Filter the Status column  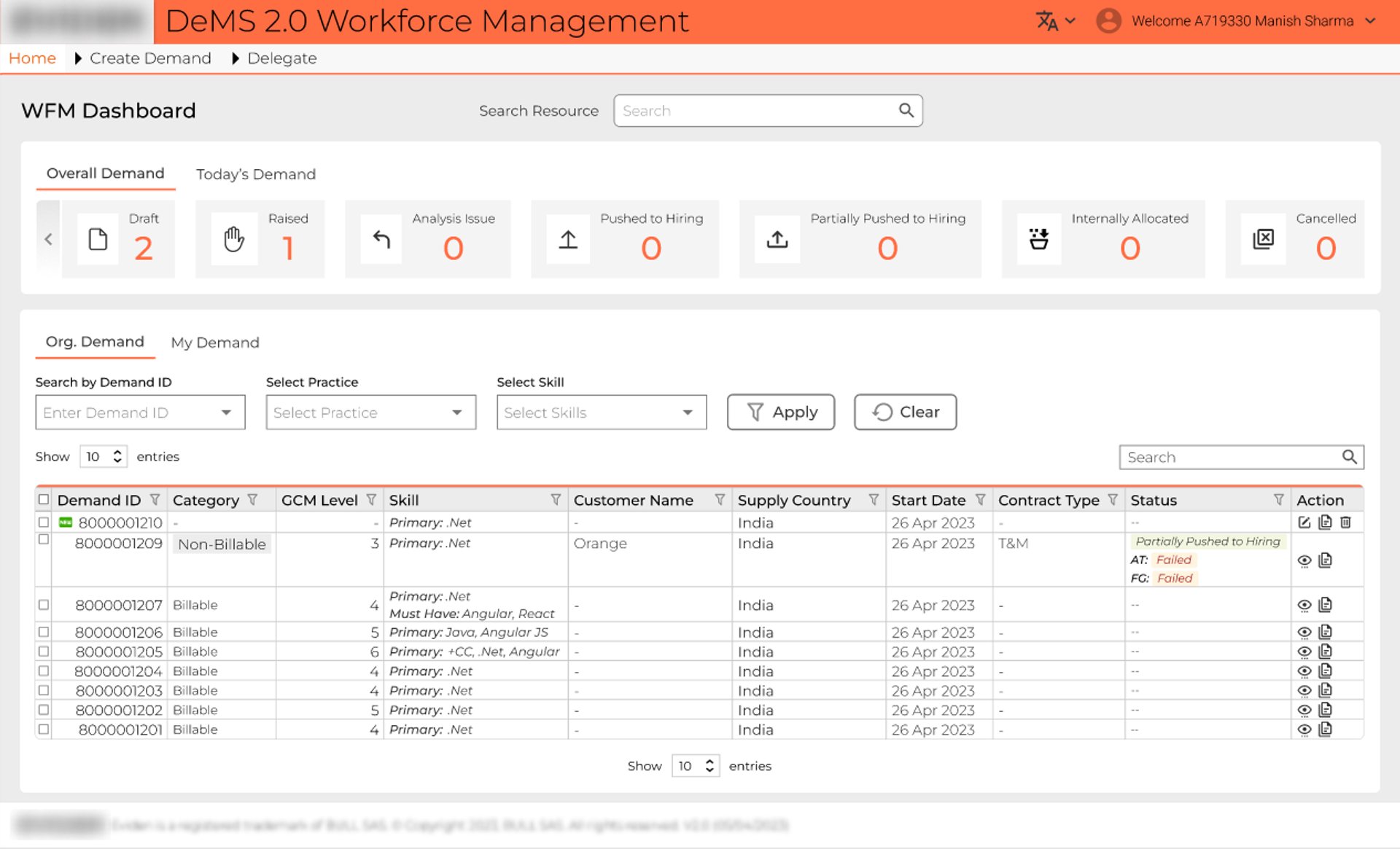point(1278,500)
